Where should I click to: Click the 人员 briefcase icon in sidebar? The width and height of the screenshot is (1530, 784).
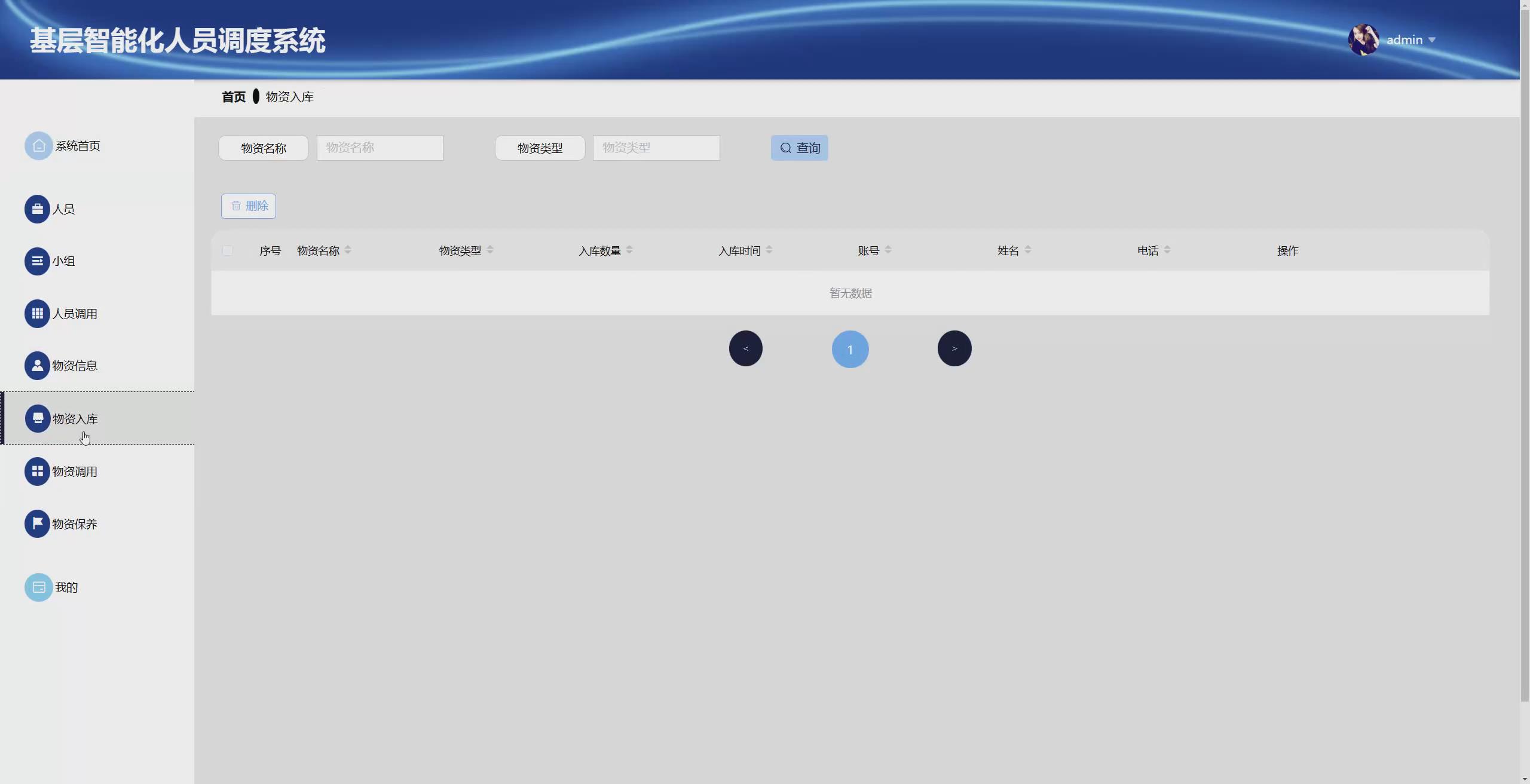click(37, 209)
